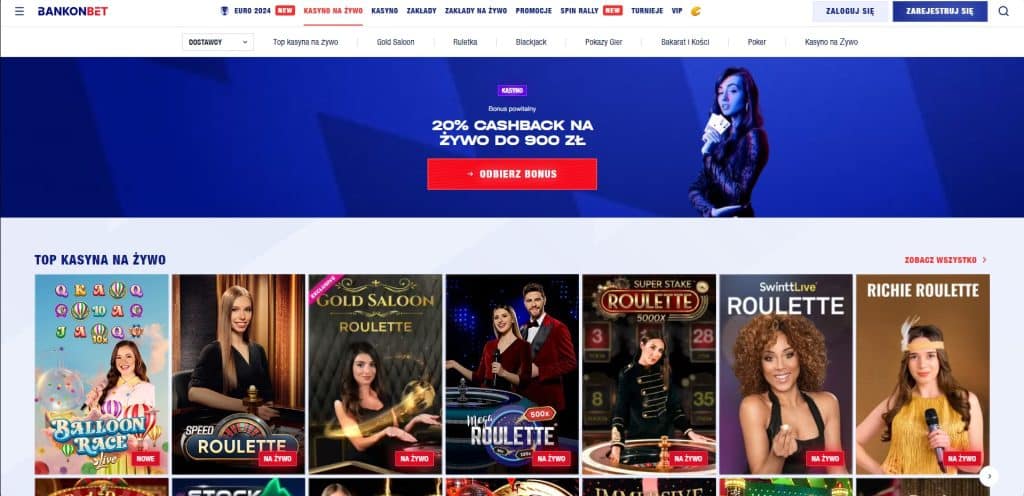
Task: Open the Balloon Race Live game thumbnail
Action: [102, 374]
